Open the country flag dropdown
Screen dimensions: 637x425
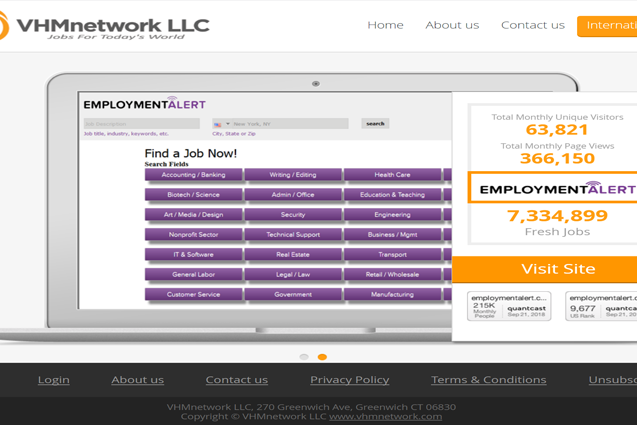click(222, 124)
